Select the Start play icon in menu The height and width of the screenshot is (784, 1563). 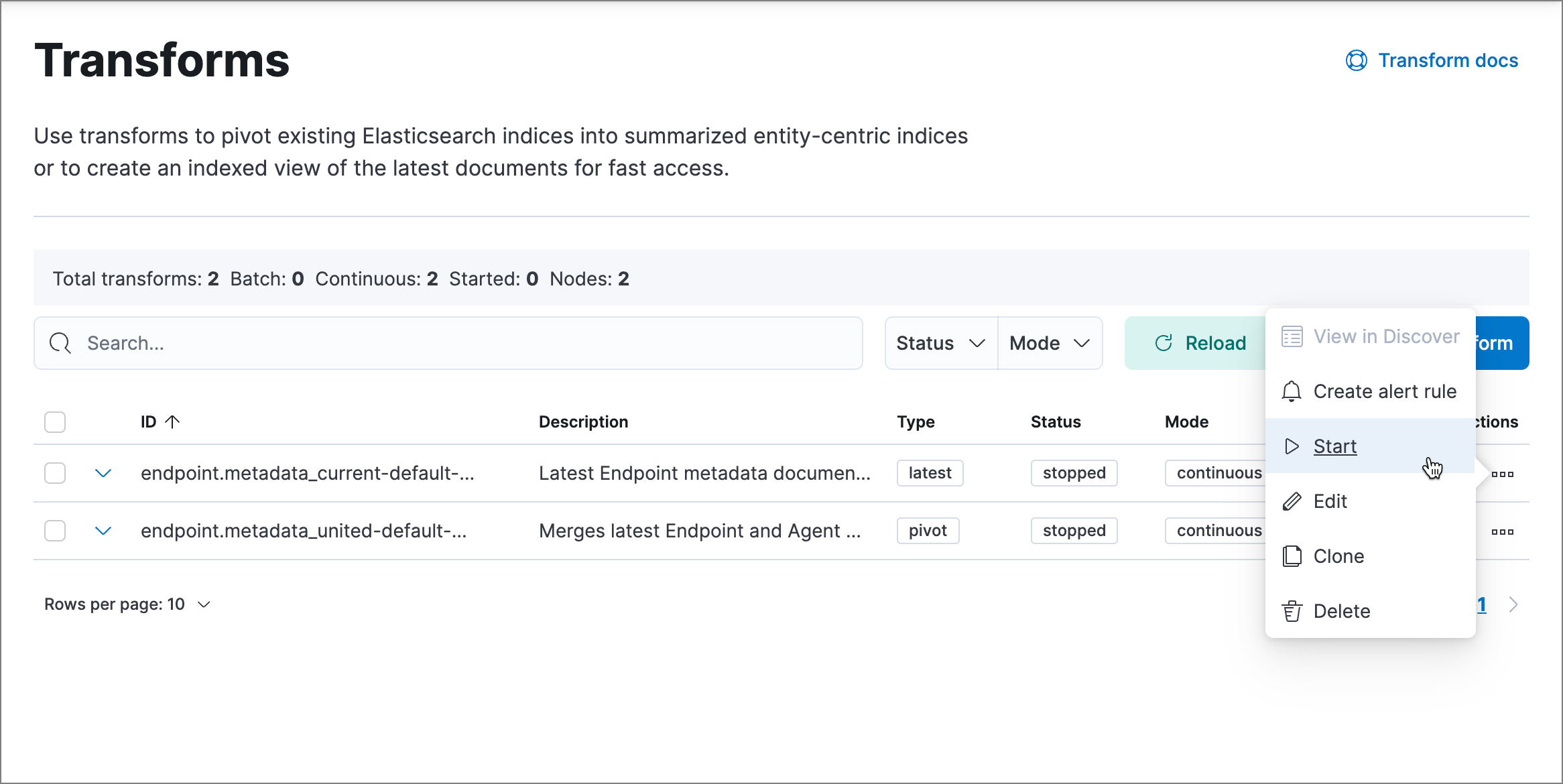pyautogui.click(x=1292, y=446)
